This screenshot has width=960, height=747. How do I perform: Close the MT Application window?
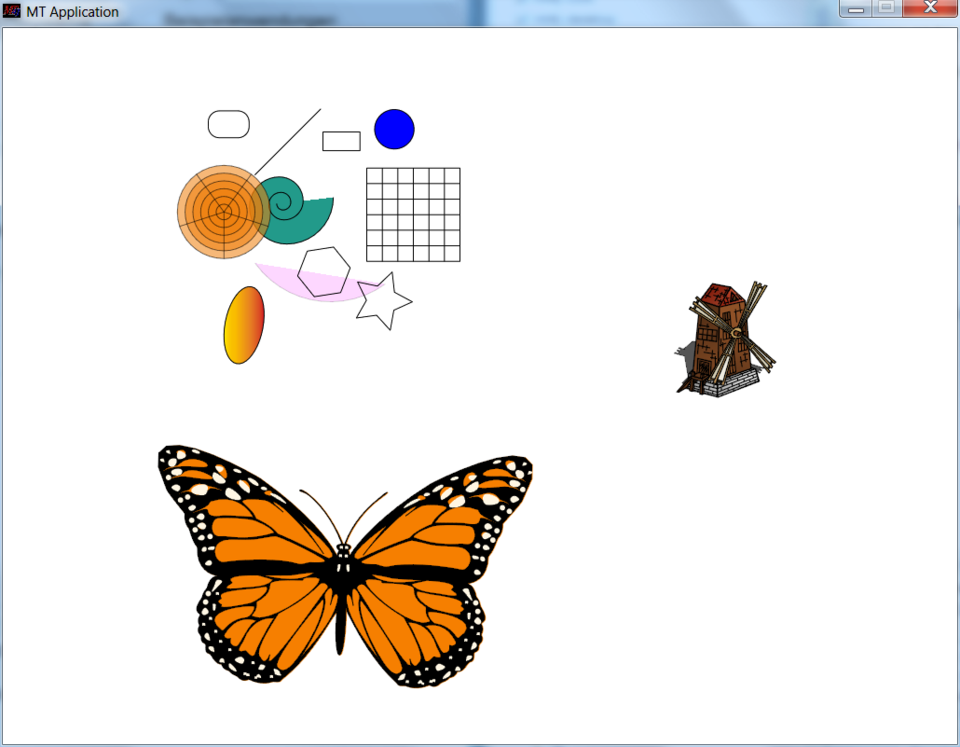tap(929, 9)
